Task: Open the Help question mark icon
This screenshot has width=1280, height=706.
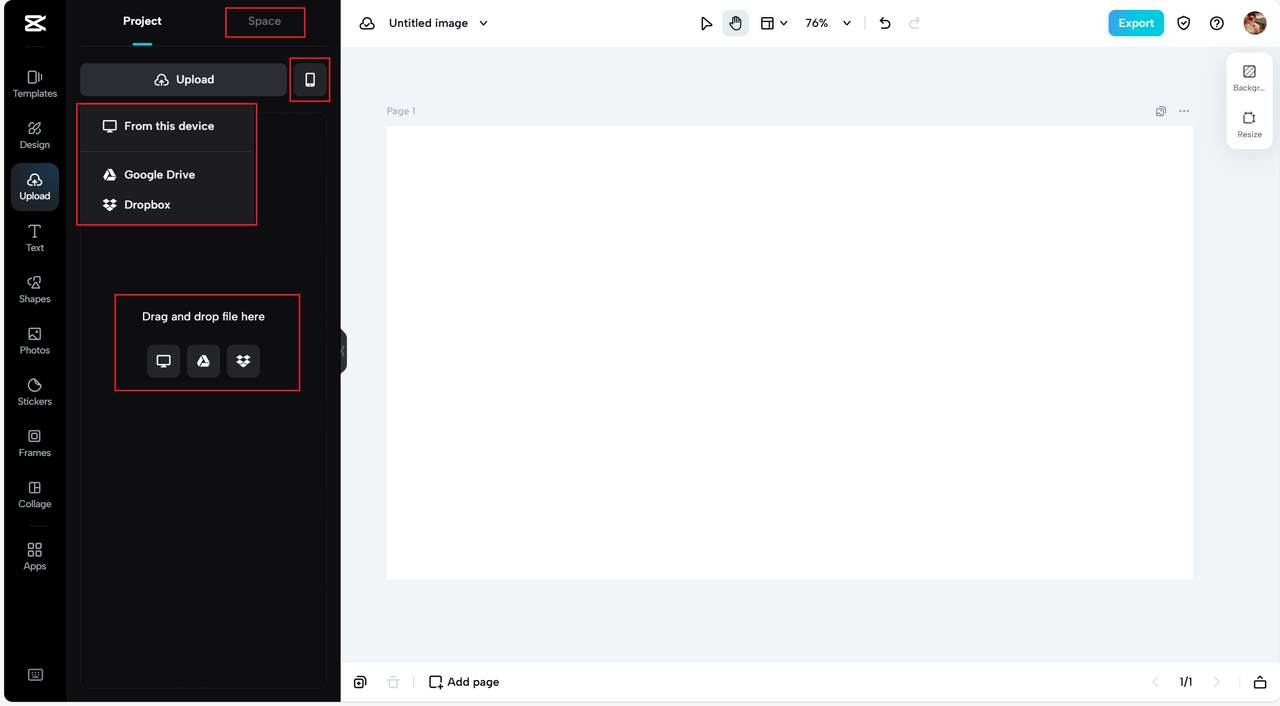Action: [x=1217, y=23]
